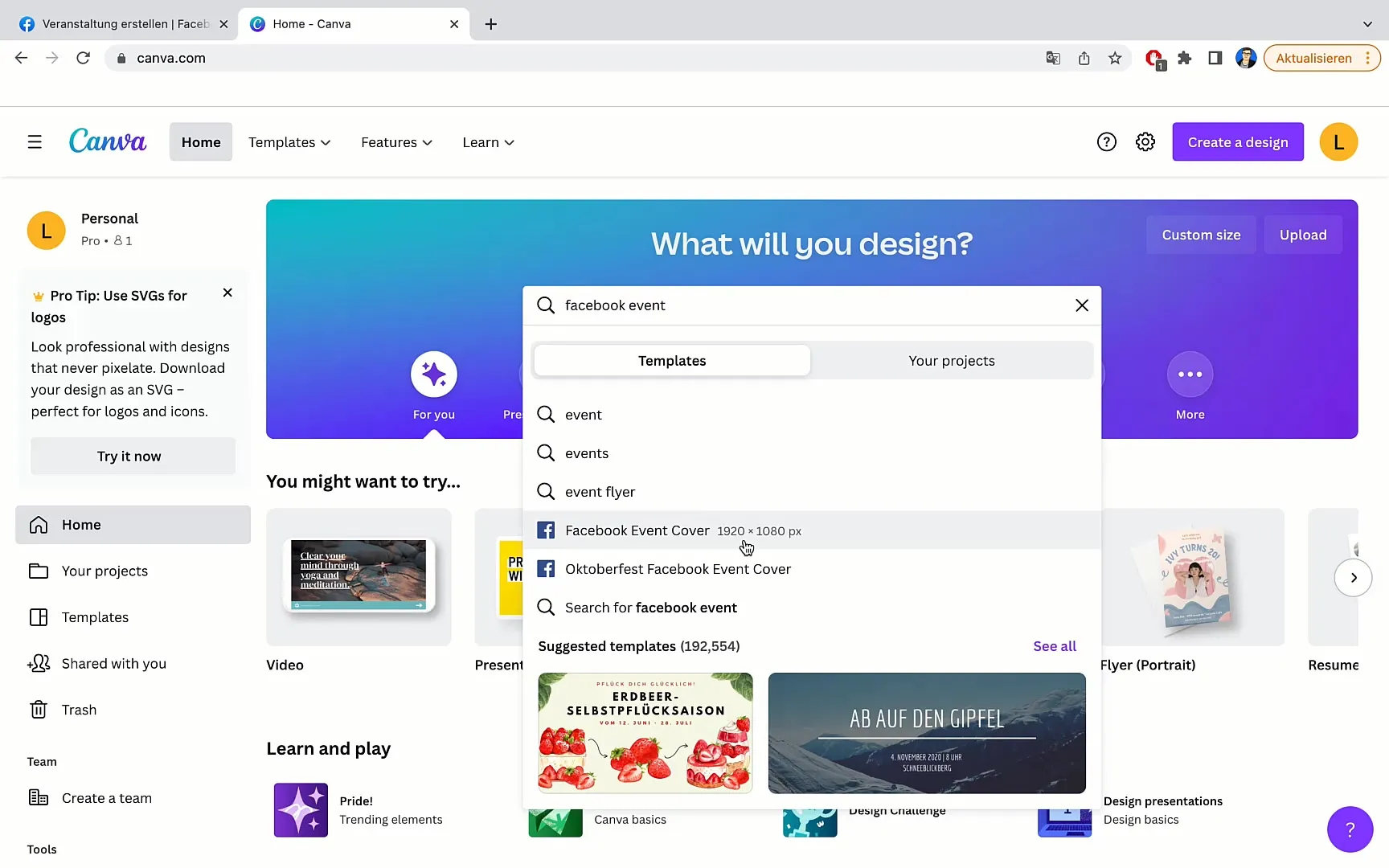Screen dimensions: 1389x868
Task: Open the Video design thumbnail
Action: (359, 577)
